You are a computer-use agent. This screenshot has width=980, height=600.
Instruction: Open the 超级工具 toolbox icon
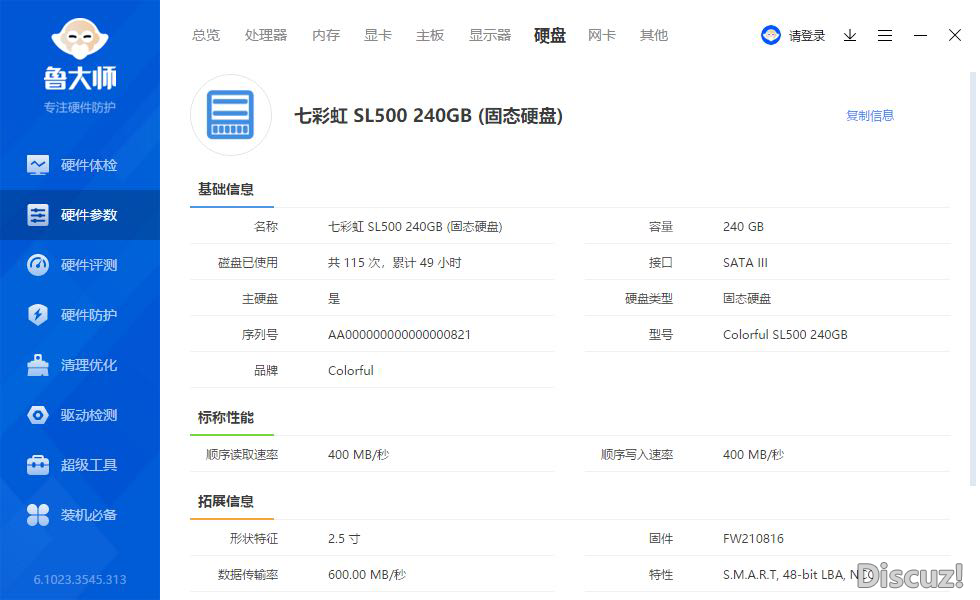click(x=38, y=465)
